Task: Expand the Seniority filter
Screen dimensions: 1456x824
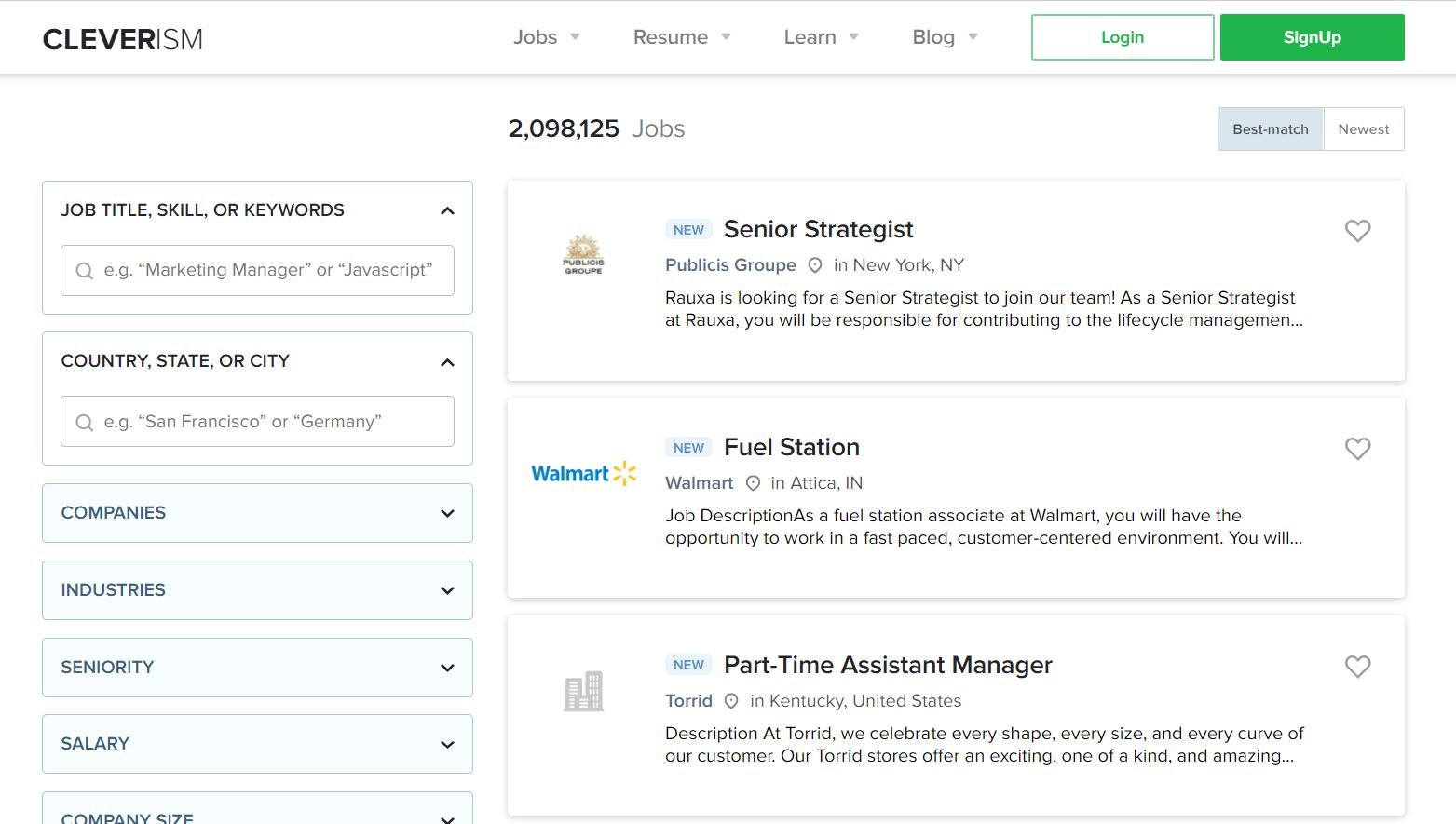Action: (257, 668)
